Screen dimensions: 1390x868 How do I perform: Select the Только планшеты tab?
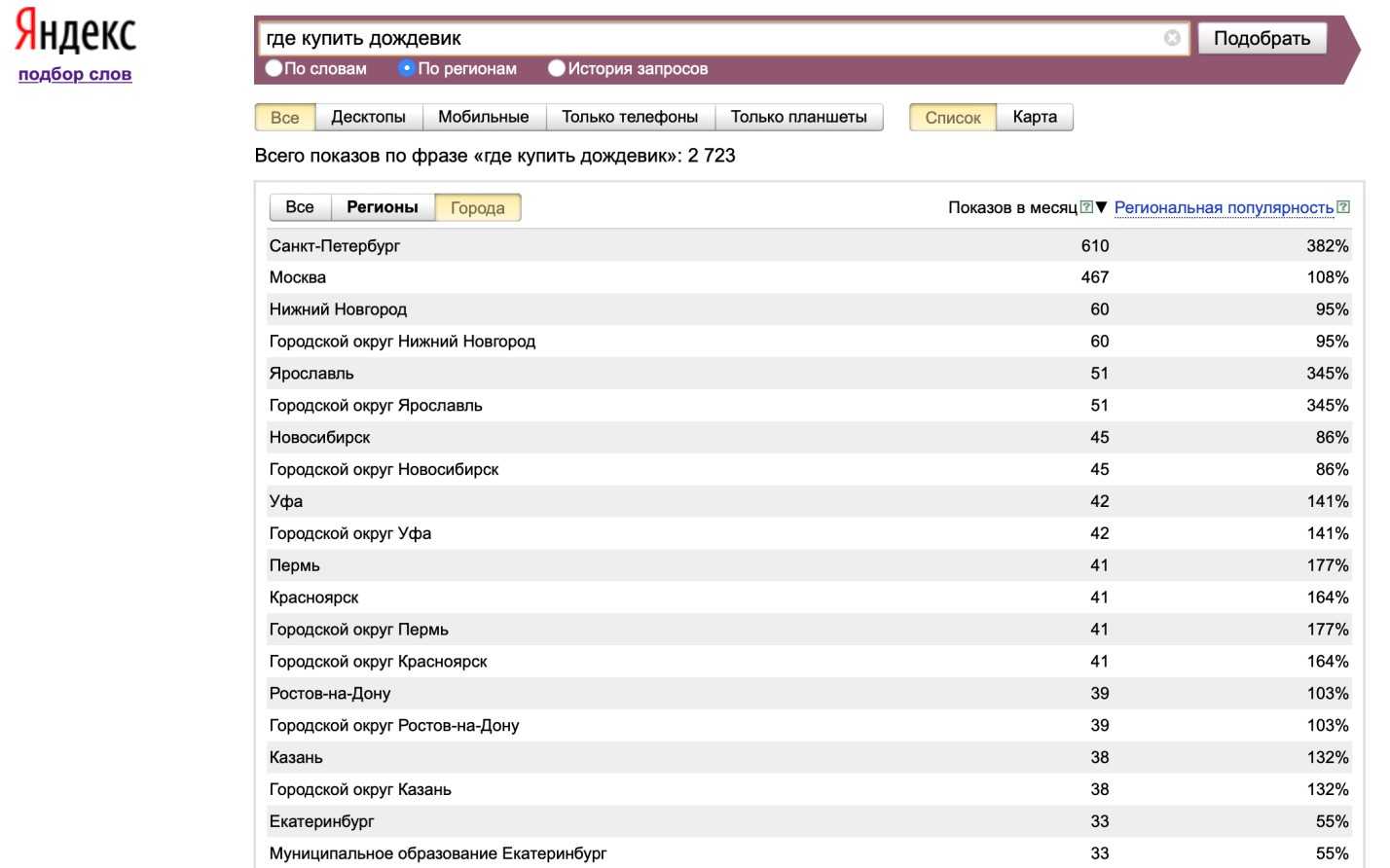tap(798, 117)
